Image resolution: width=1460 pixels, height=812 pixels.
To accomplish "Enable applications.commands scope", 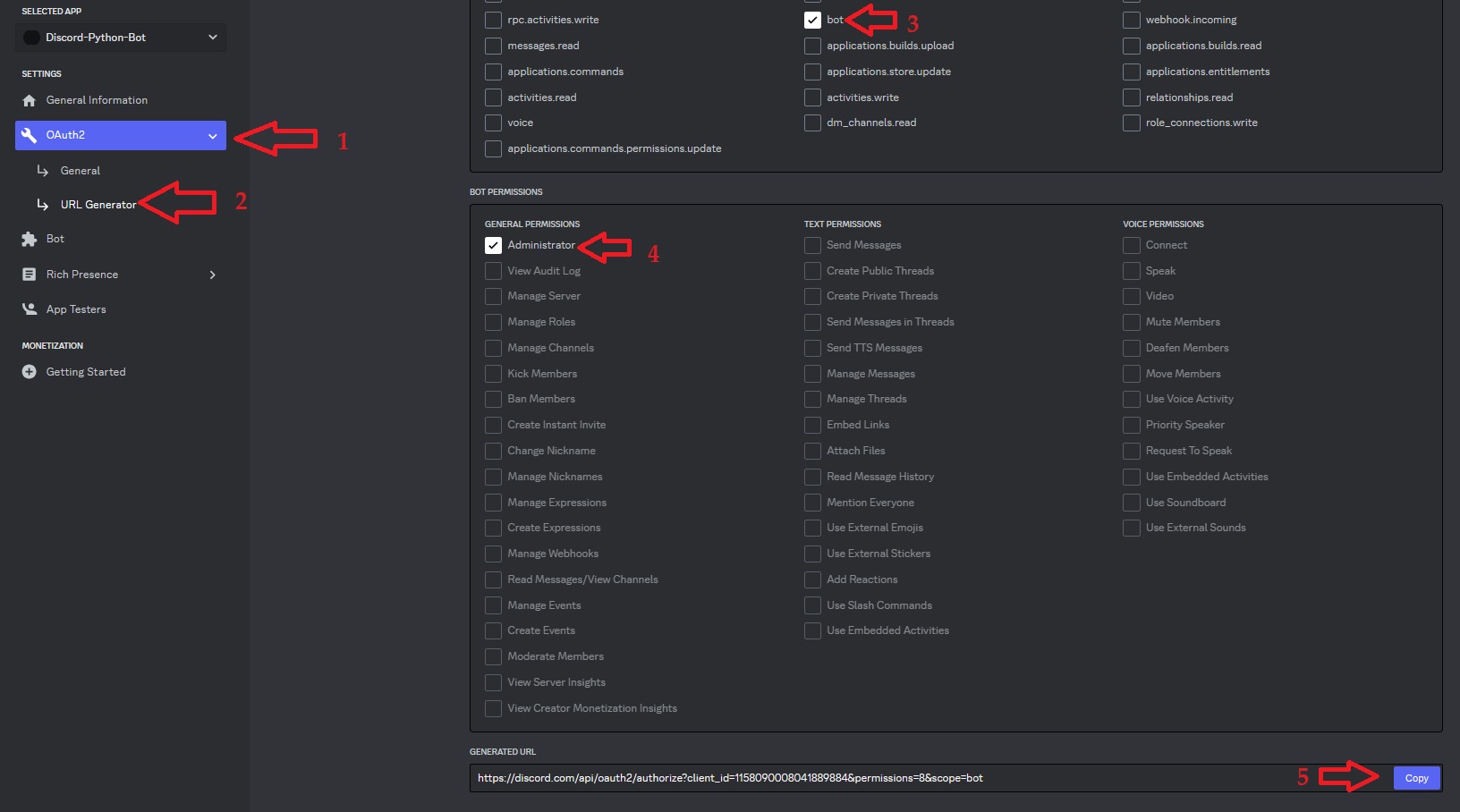I will 493,72.
